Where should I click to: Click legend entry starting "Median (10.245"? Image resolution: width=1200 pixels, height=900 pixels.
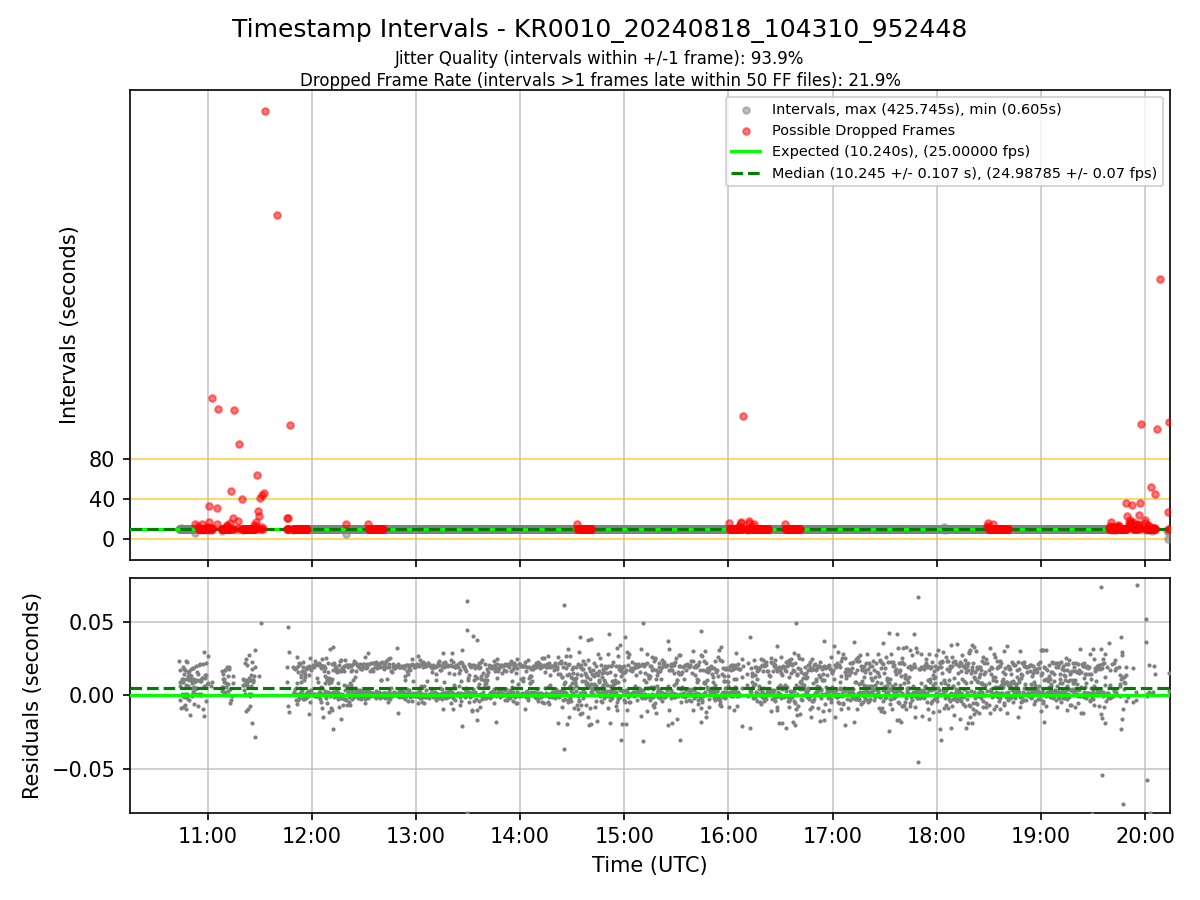(x=964, y=174)
